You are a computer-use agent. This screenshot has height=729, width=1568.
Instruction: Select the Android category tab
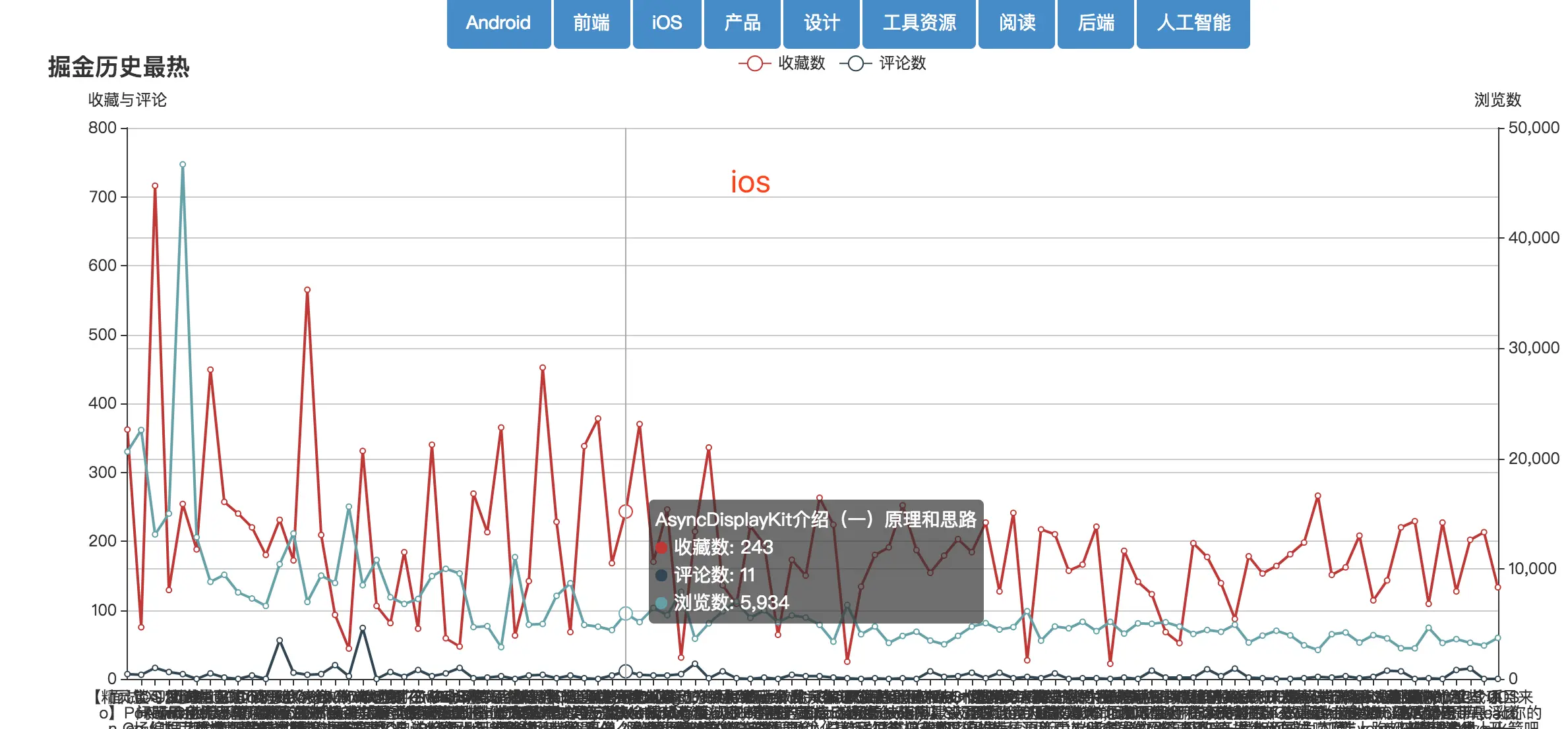[498, 23]
